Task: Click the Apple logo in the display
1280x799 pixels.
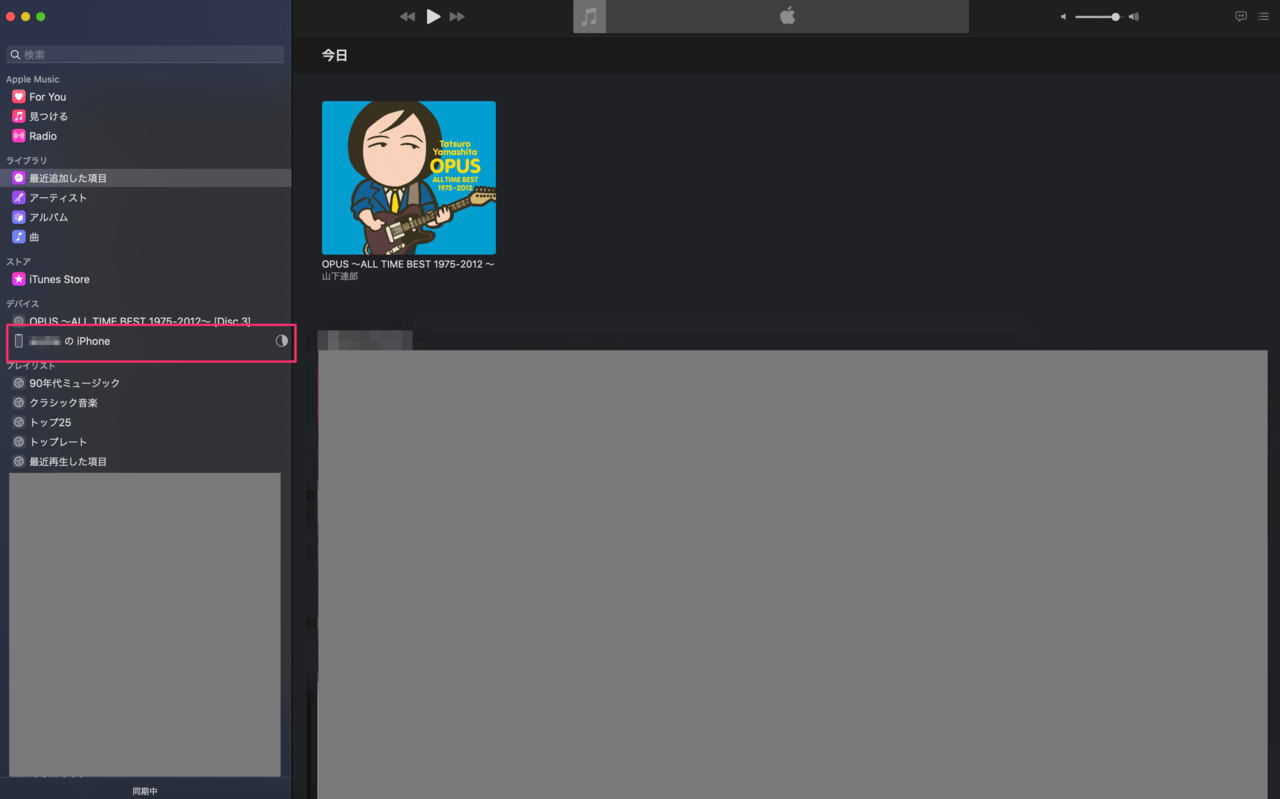Action: 787,16
